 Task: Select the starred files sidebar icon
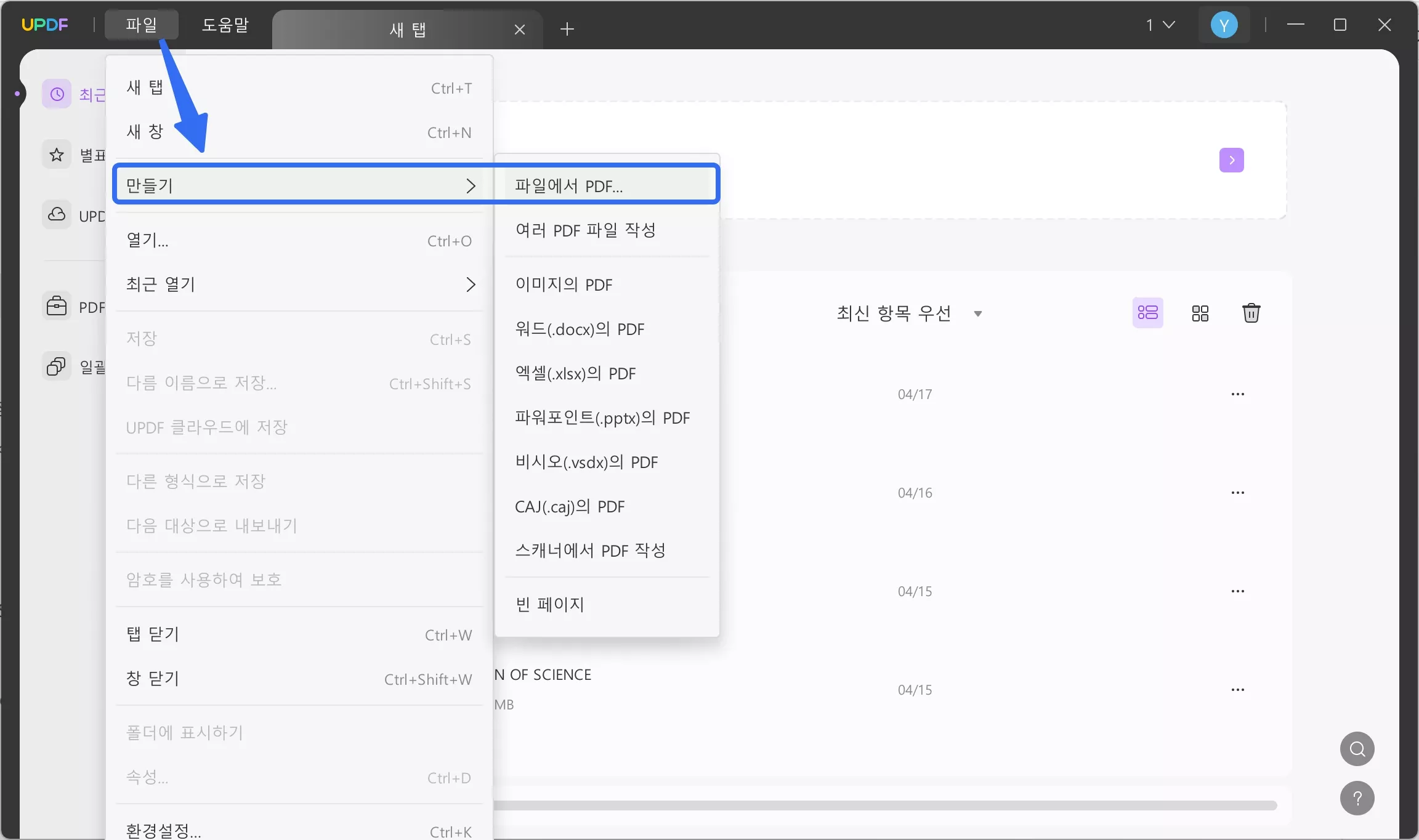click(56, 154)
